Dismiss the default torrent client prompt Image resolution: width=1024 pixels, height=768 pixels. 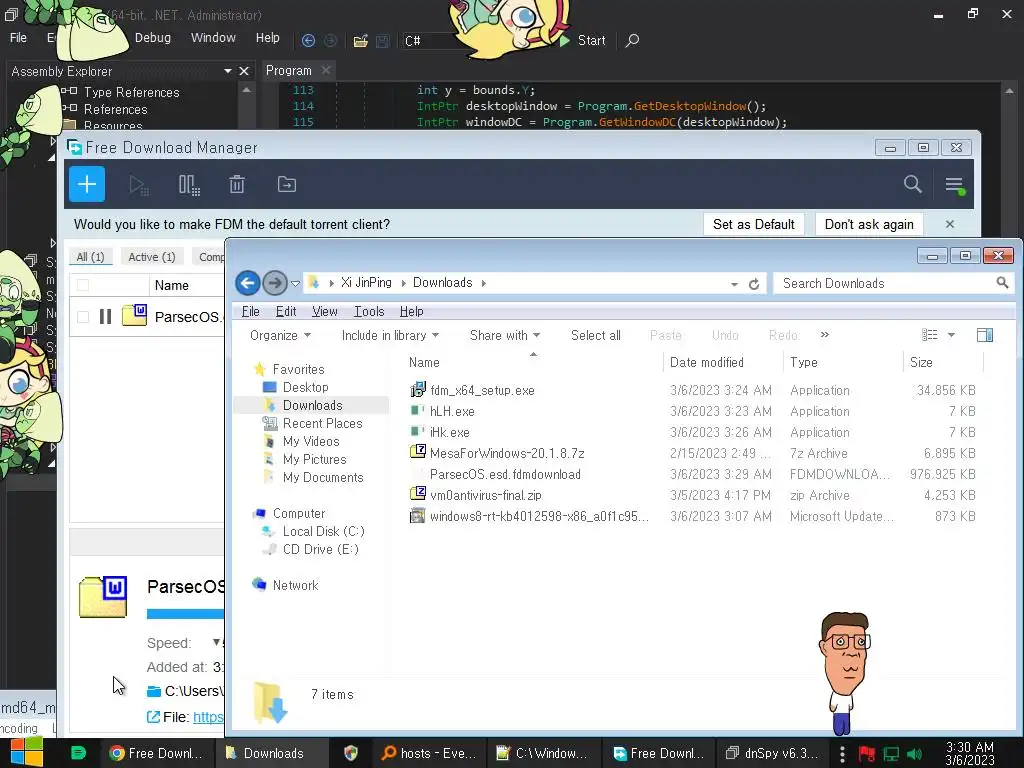click(x=950, y=224)
